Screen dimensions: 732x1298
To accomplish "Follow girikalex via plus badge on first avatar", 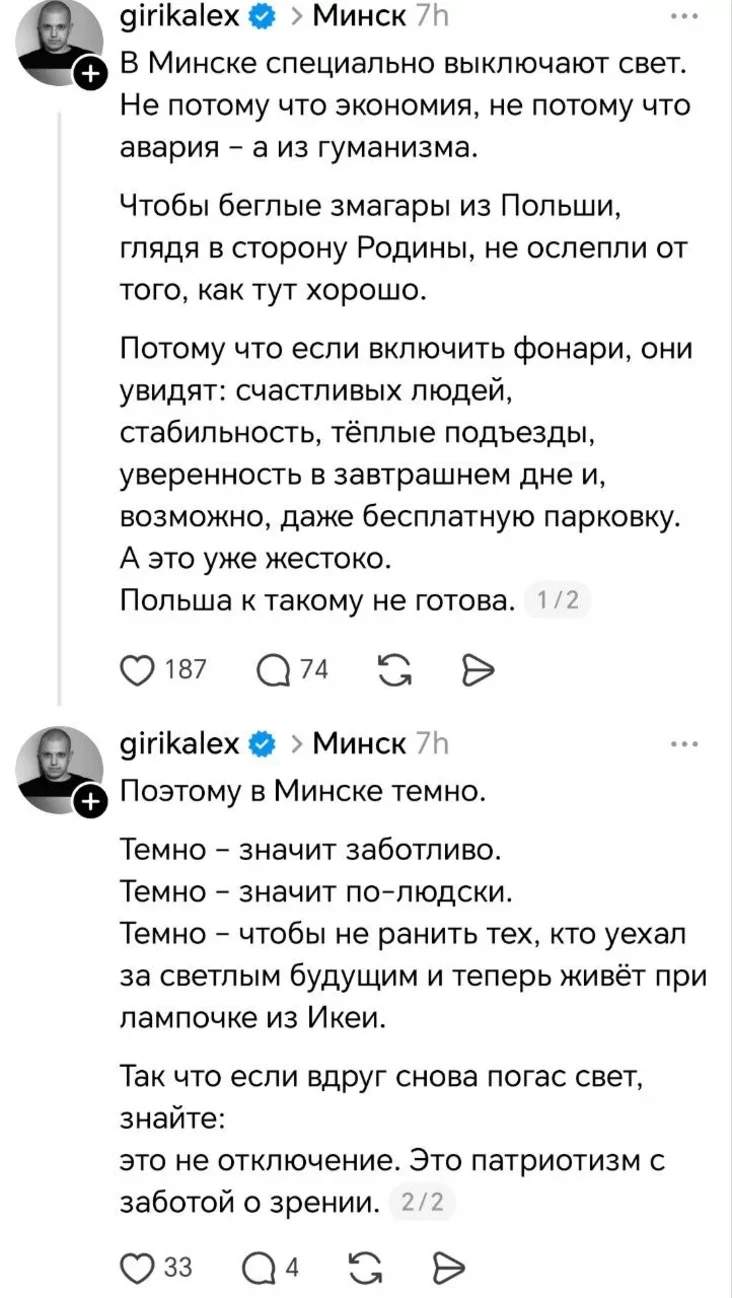I will pos(90,72).
